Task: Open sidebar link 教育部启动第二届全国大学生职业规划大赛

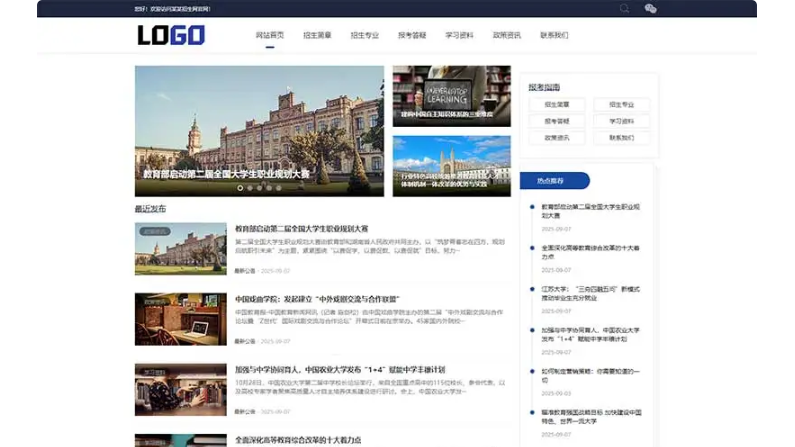Action: point(591,211)
